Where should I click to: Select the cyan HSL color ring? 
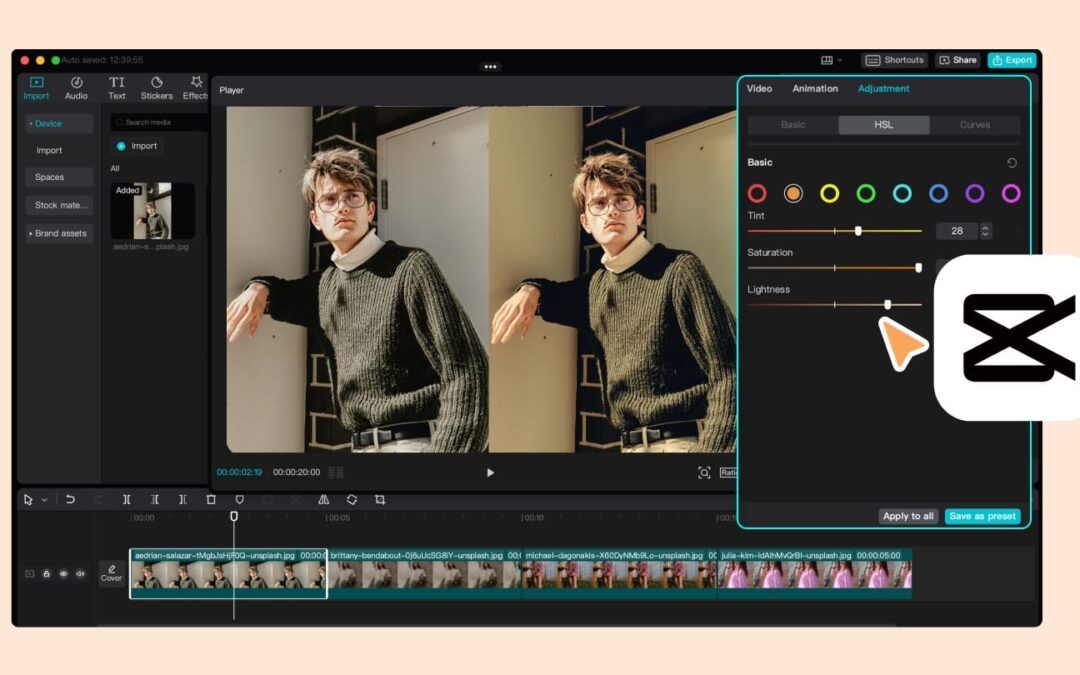coord(902,194)
